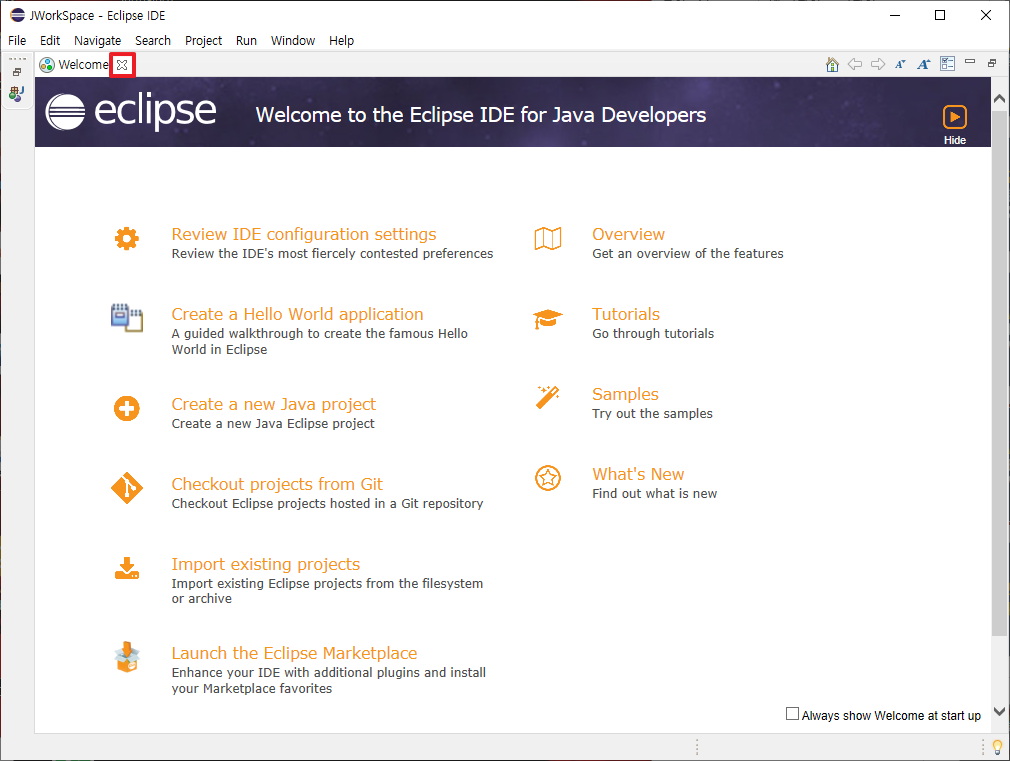This screenshot has width=1010, height=761.
Task: Click 'Create a new Java Eclipse project' description
Action: coord(273,423)
